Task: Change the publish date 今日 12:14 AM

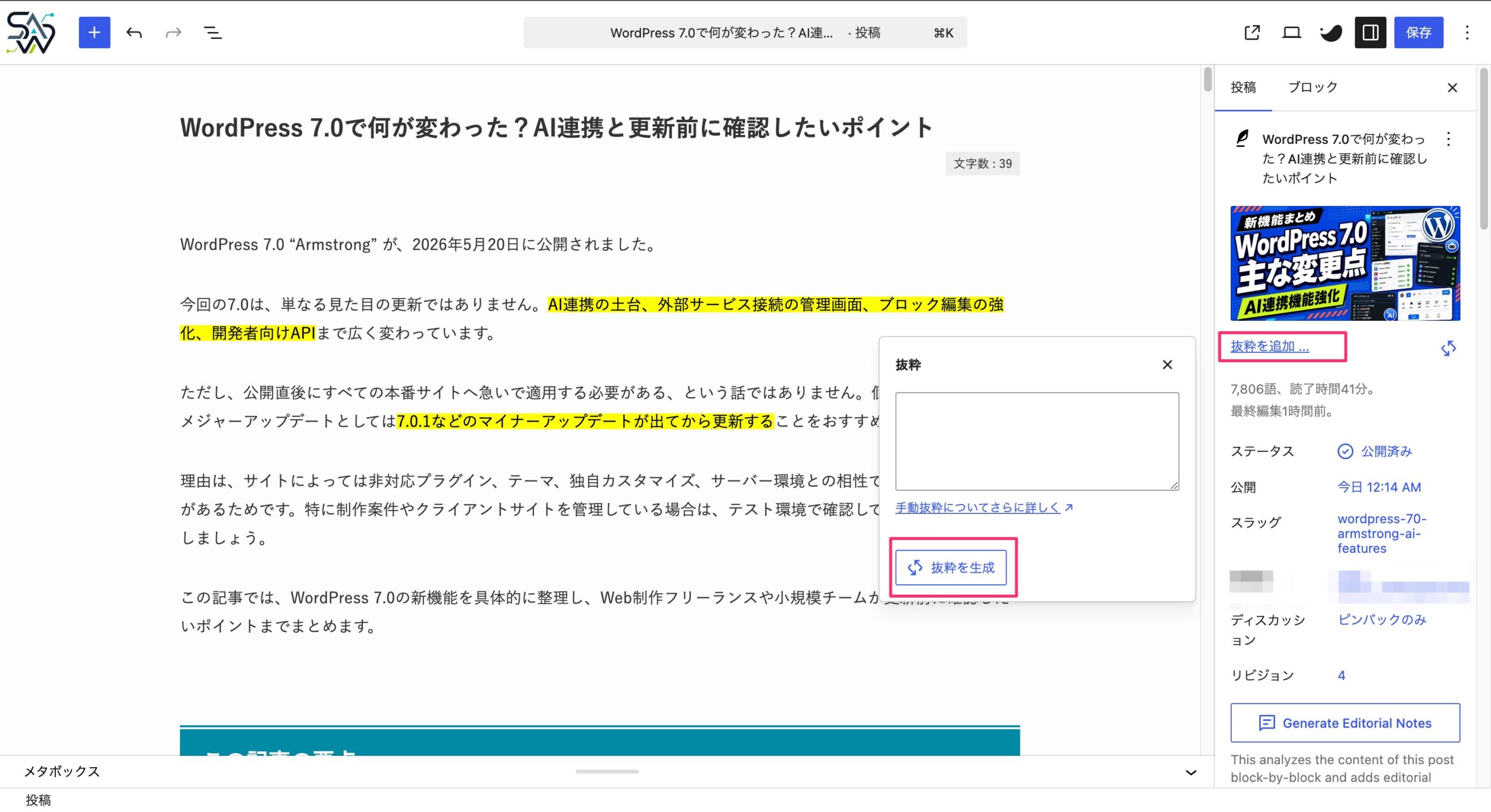Action: pos(1379,487)
